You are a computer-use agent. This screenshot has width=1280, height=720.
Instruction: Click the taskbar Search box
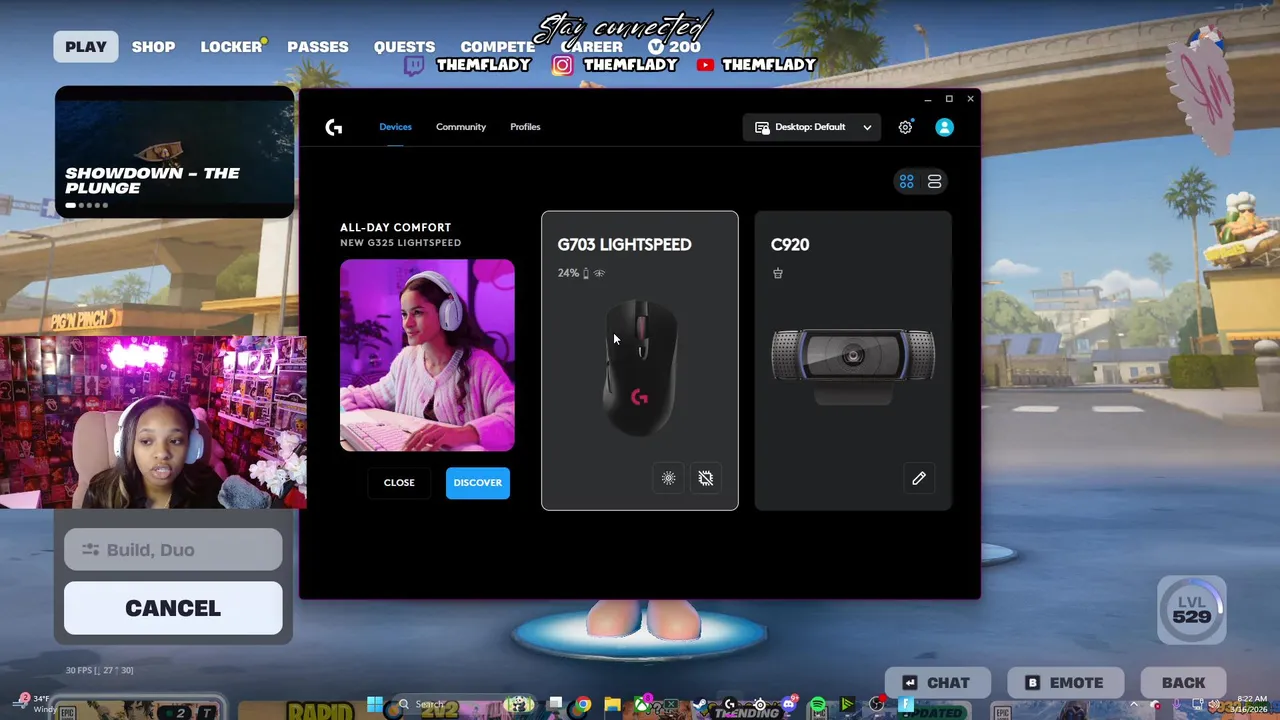tap(465, 704)
